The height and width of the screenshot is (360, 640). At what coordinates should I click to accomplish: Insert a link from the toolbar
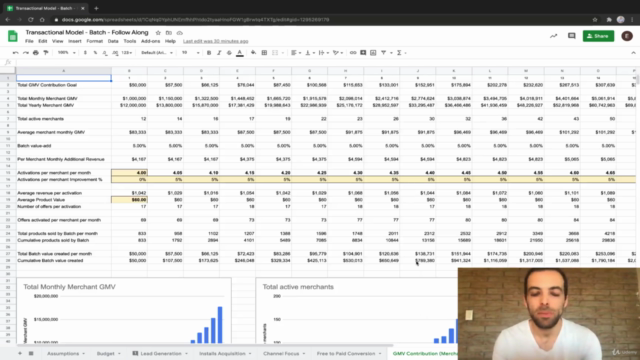tap(353, 53)
